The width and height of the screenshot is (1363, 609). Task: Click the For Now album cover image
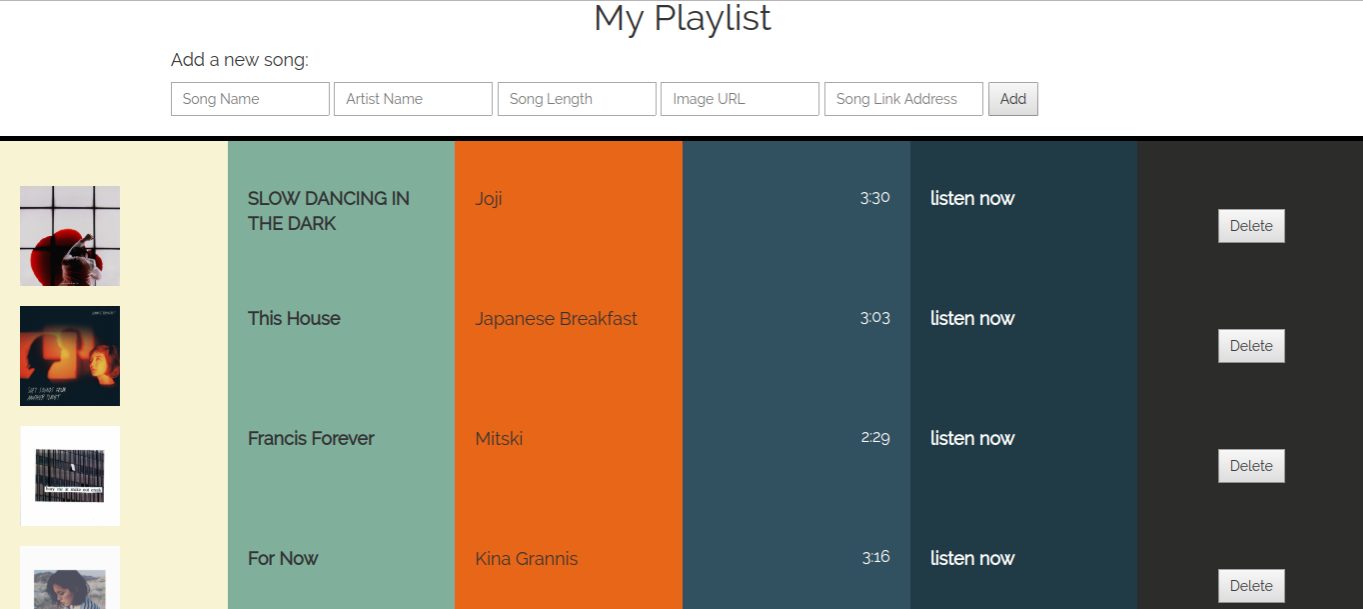[70, 580]
